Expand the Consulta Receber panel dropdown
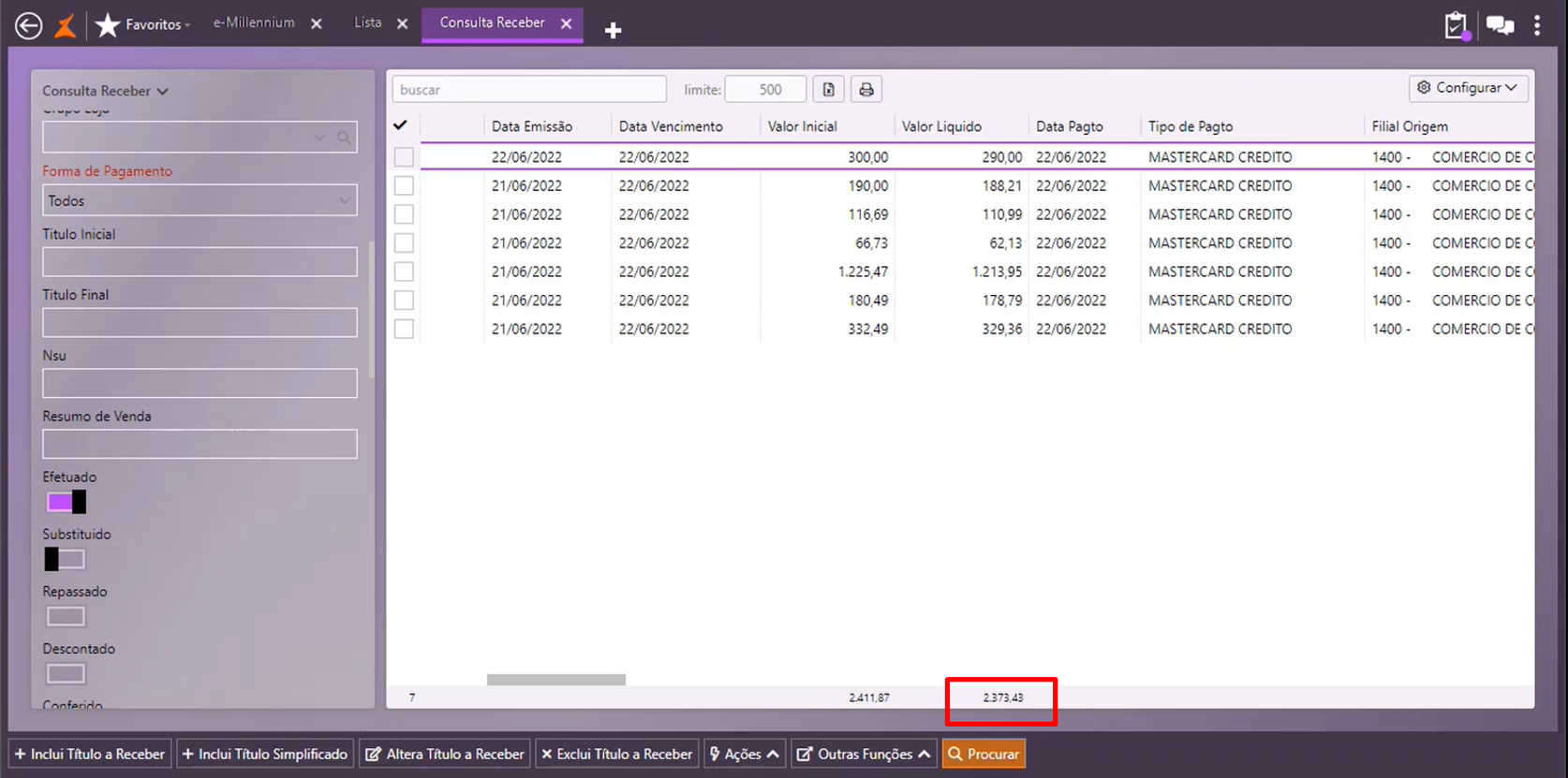 [163, 91]
